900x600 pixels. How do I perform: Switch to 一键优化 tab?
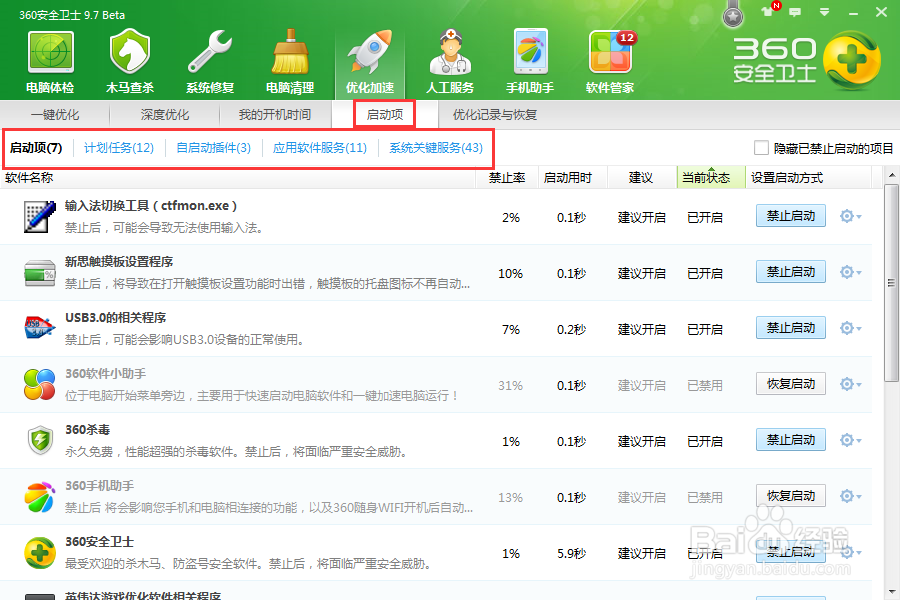[x=55, y=115]
